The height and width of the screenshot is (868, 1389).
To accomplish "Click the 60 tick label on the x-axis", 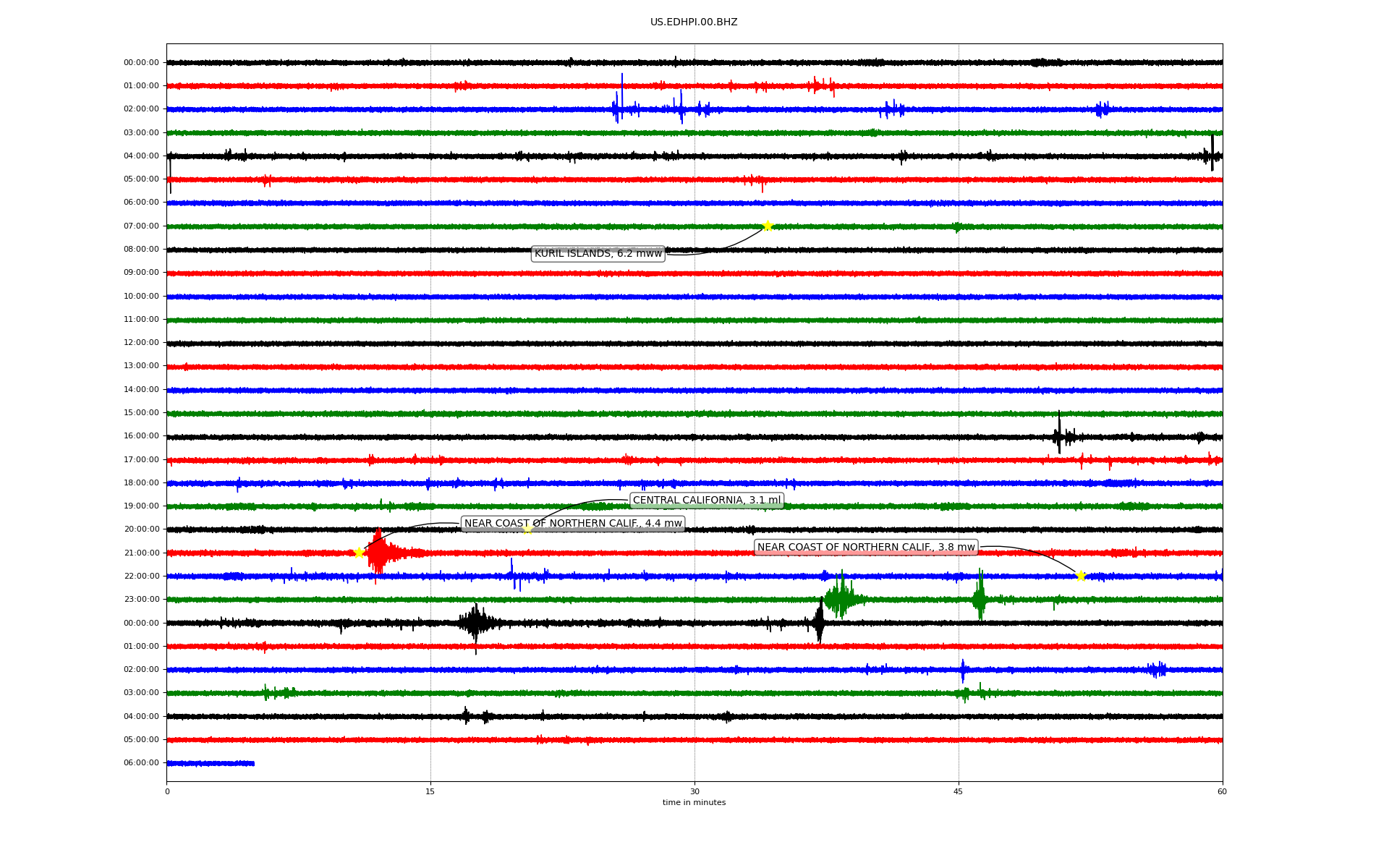I will point(1222,791).
